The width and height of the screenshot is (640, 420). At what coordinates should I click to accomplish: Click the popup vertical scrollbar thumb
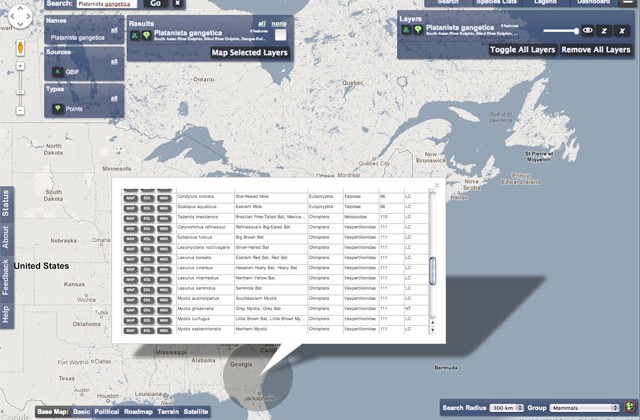tap(433, 271)
